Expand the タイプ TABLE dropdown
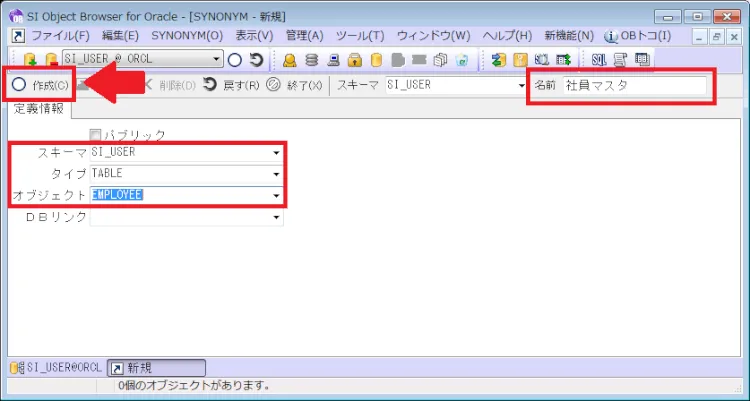750x401 pixels. (276, 174)
